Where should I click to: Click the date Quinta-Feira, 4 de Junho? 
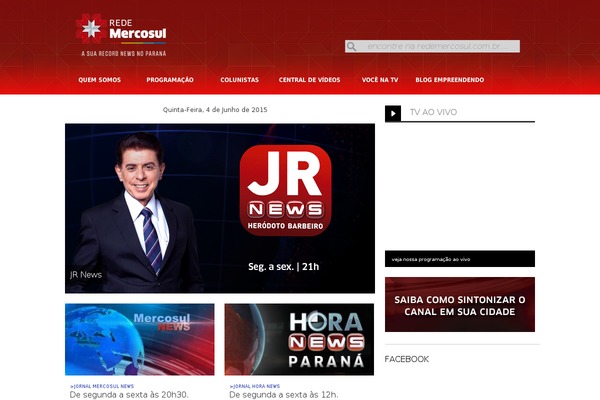pyautogui.click(x=215, y=110)
